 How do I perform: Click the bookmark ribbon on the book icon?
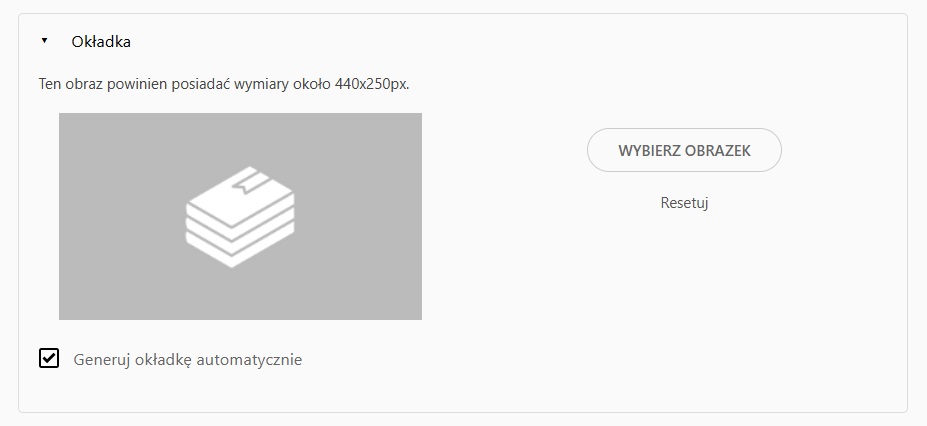click(x=245, y=184)
